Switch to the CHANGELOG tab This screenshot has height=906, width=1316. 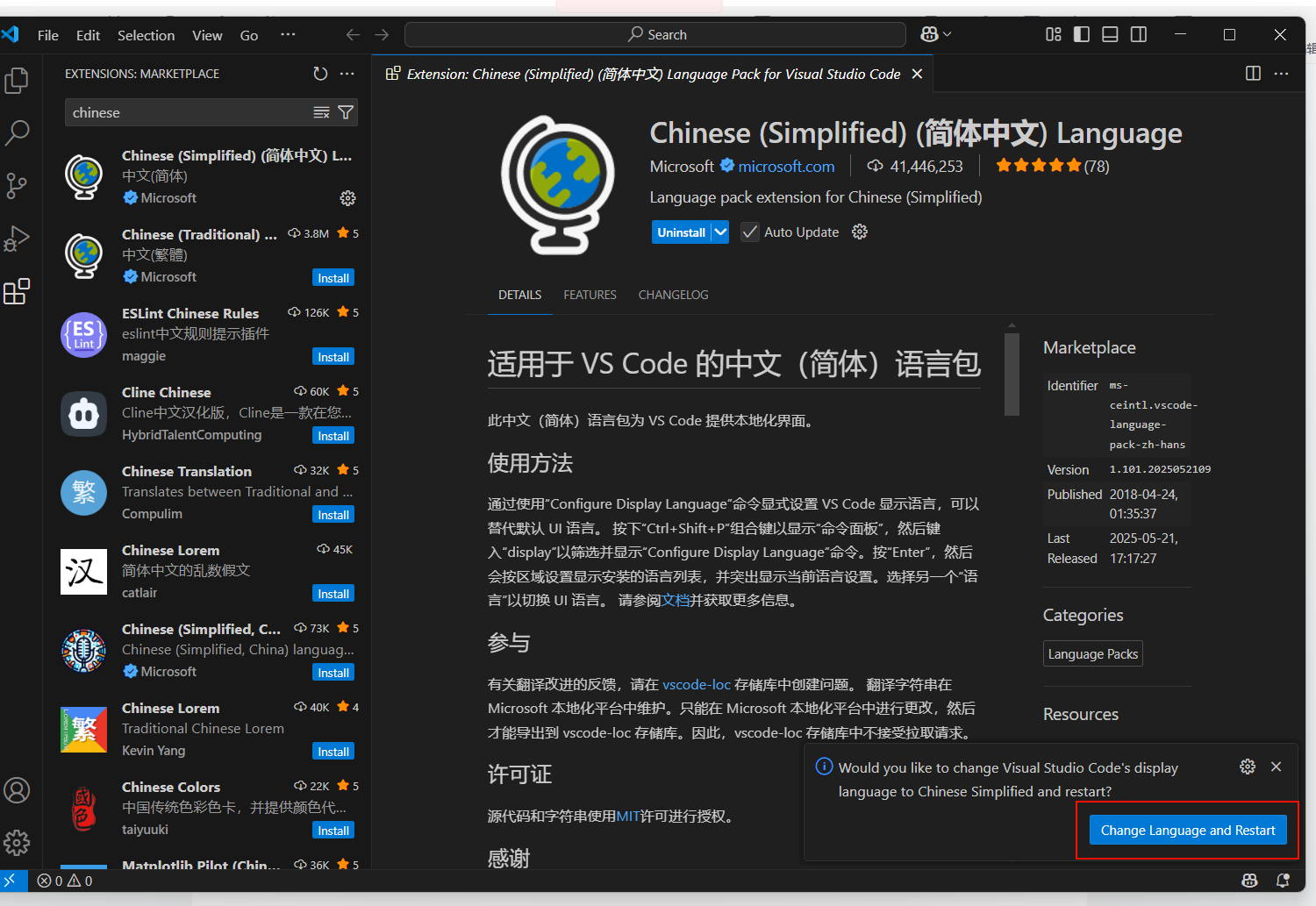pos(673,295)
